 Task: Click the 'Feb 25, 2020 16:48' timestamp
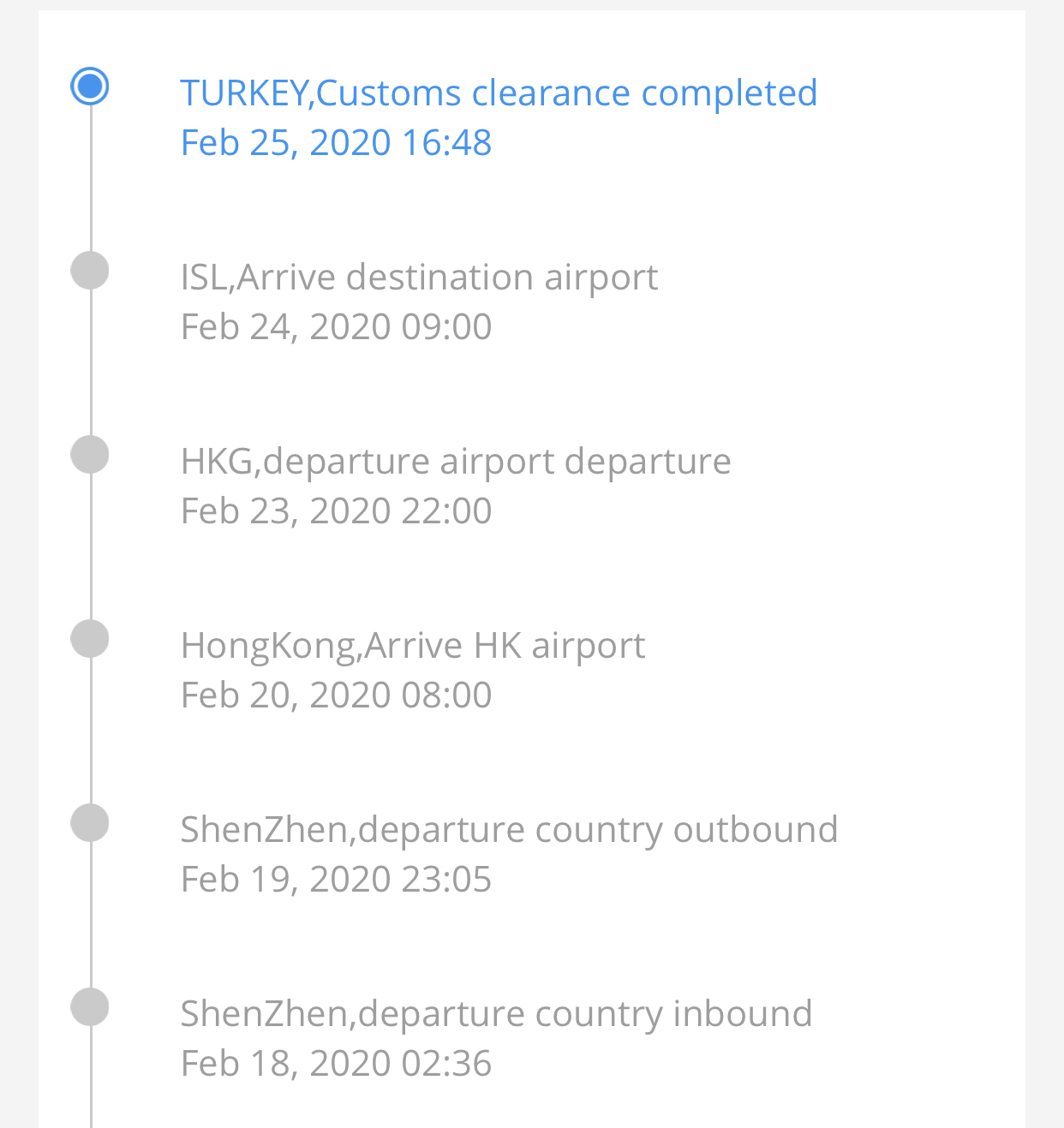point(336,142)
